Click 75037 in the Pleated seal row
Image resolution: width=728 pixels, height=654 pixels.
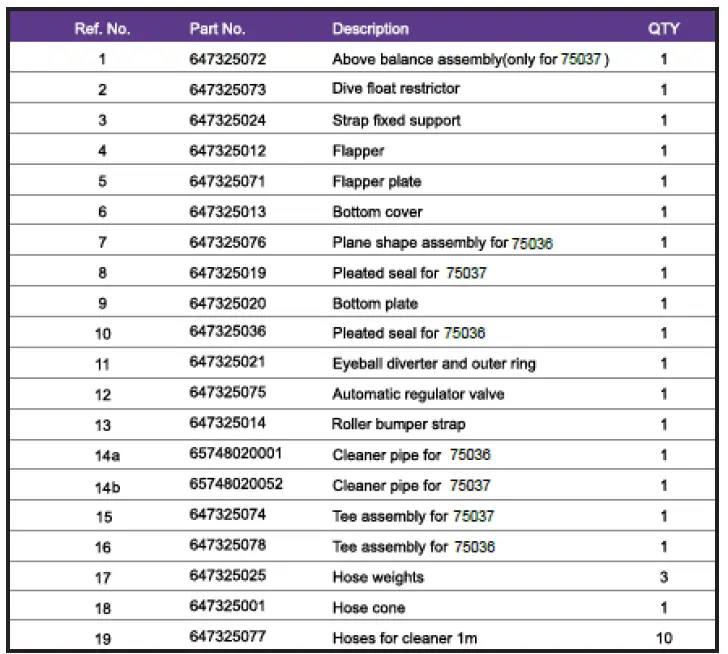(x=466, y=273)
